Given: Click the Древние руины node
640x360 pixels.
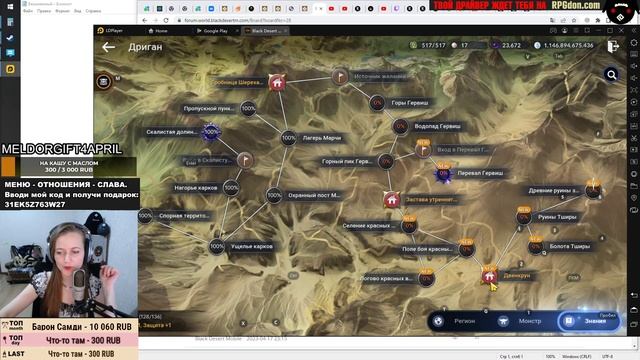Looking at the screenshot, I should click(x=593, y=190).
